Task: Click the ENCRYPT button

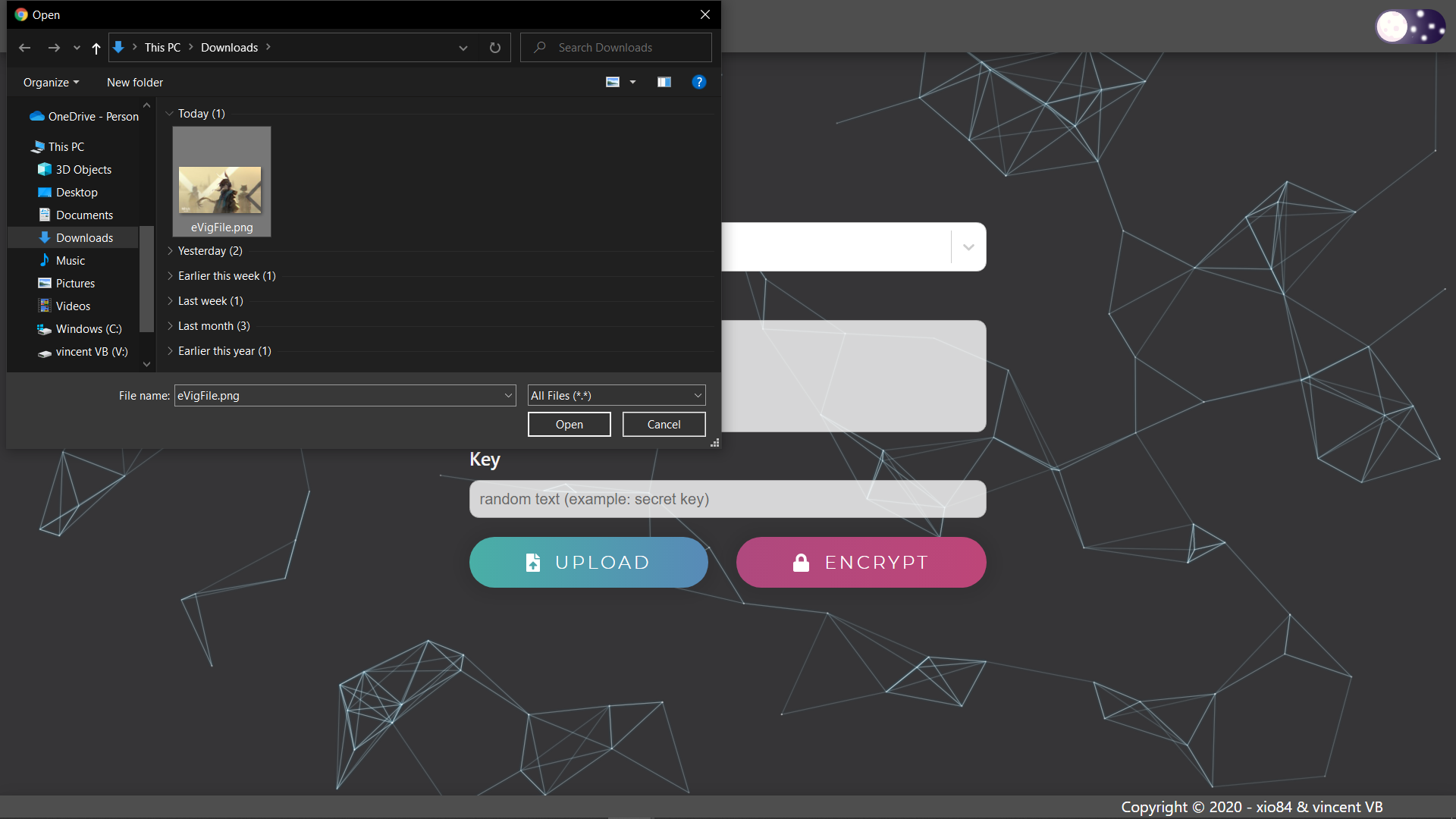Action: tap(861, 562)
